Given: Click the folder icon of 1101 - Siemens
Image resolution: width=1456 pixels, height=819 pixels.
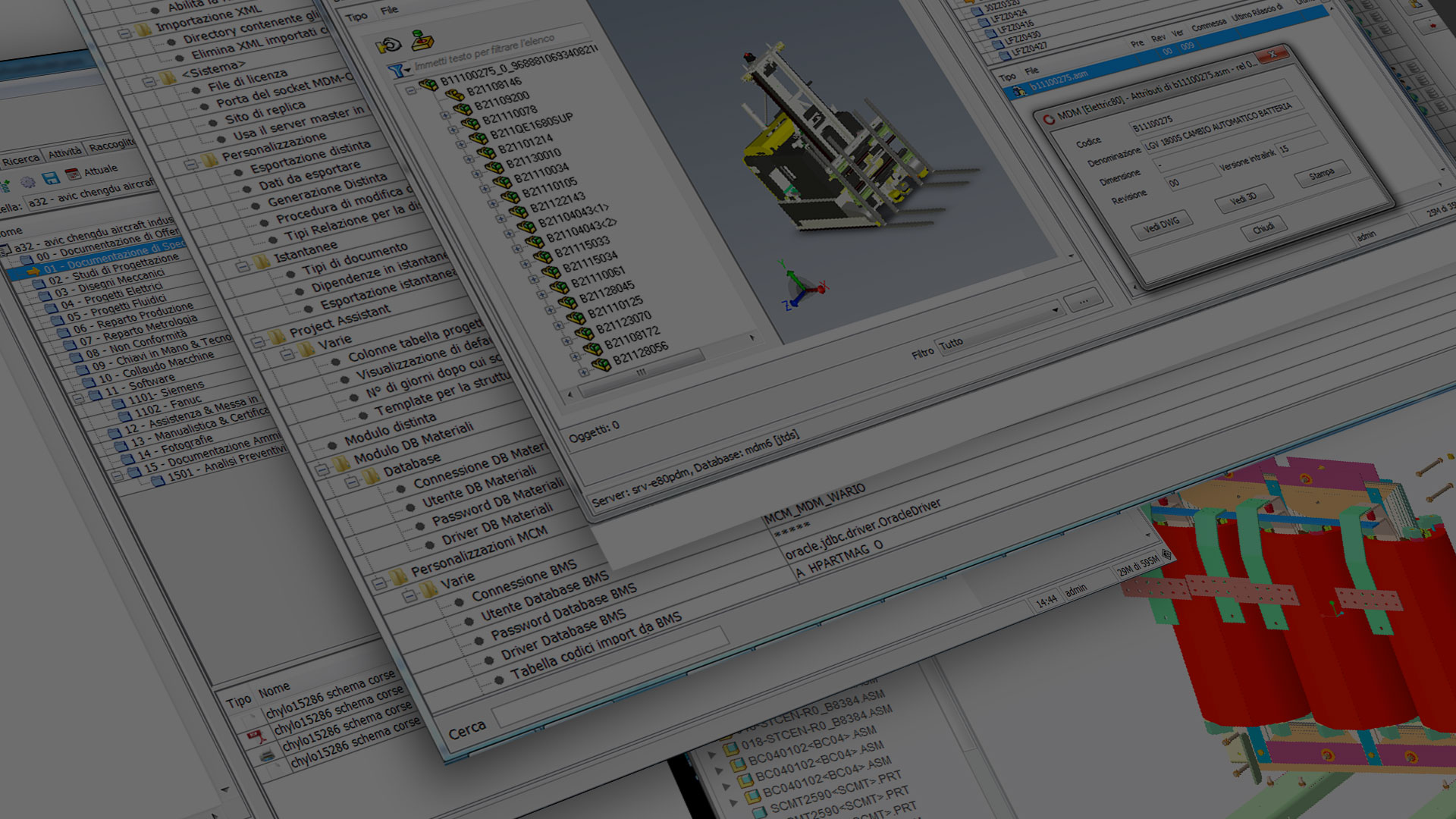Looking at the screenshot, I should (x=118, y=403).
